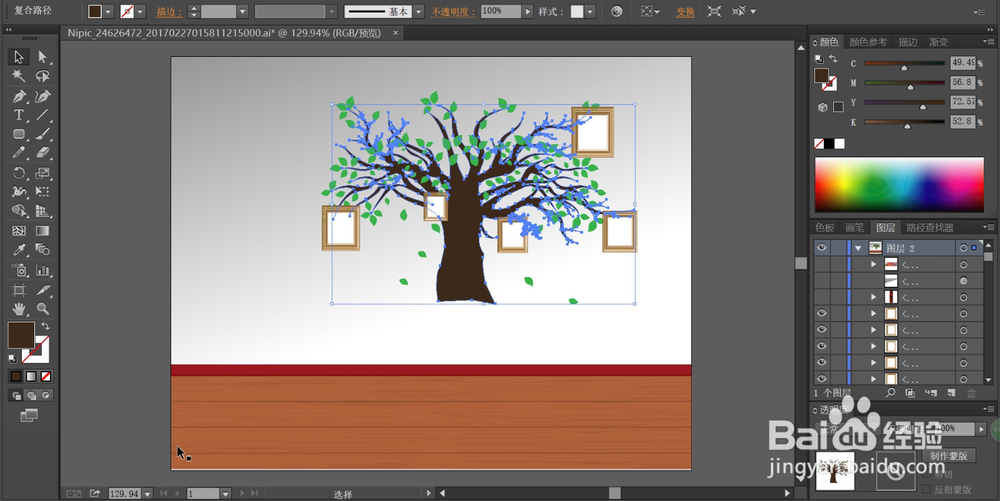Enable the 反相蒙版 checkbox

927,489
